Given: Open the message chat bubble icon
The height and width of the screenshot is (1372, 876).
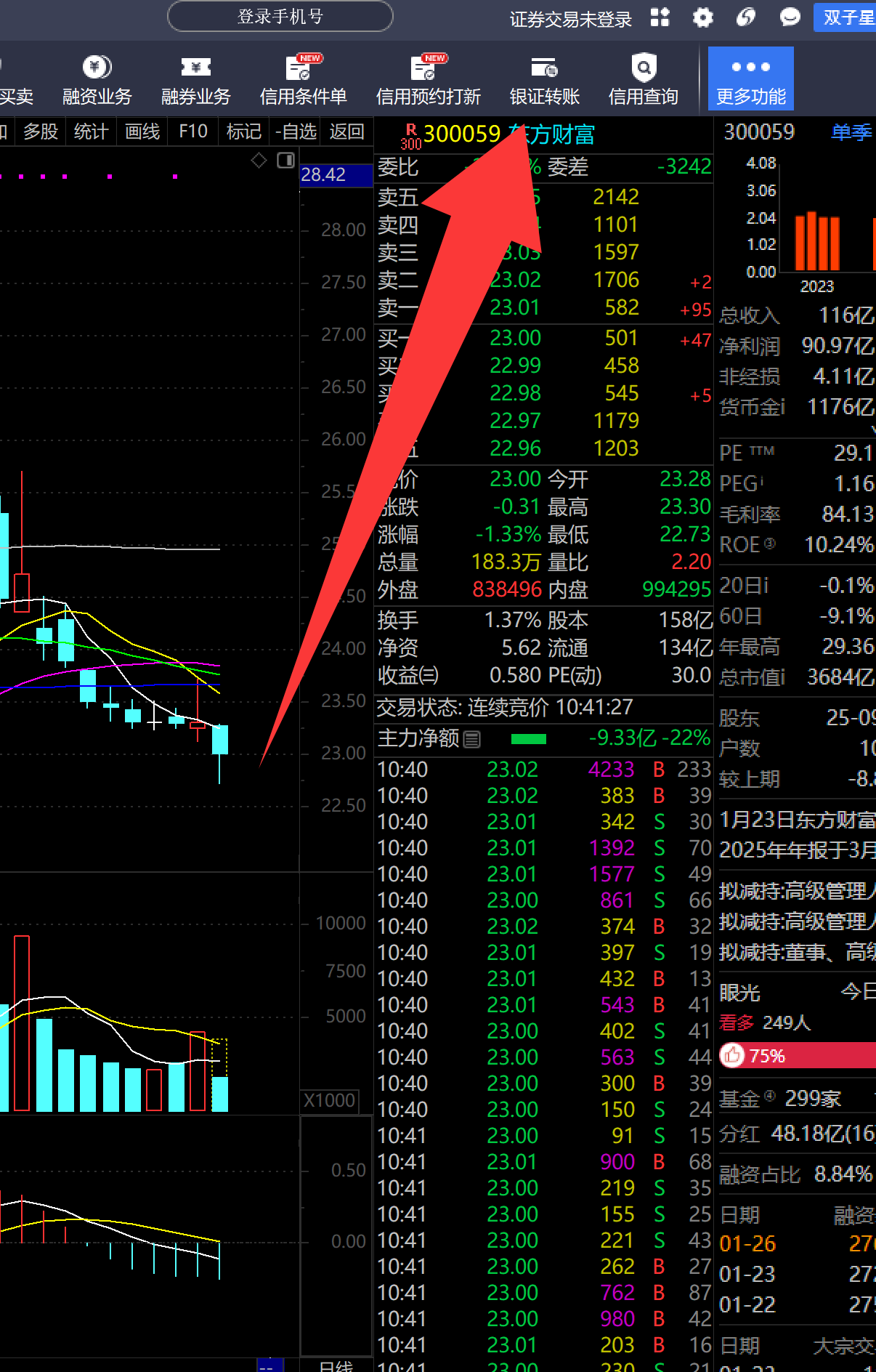Looking at the screenshot, I should (x=790, y=17).
